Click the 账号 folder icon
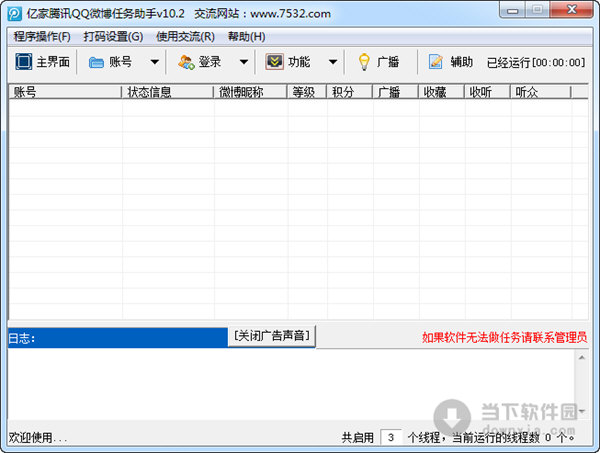600x453 pixels. click(x=96, y=62)
